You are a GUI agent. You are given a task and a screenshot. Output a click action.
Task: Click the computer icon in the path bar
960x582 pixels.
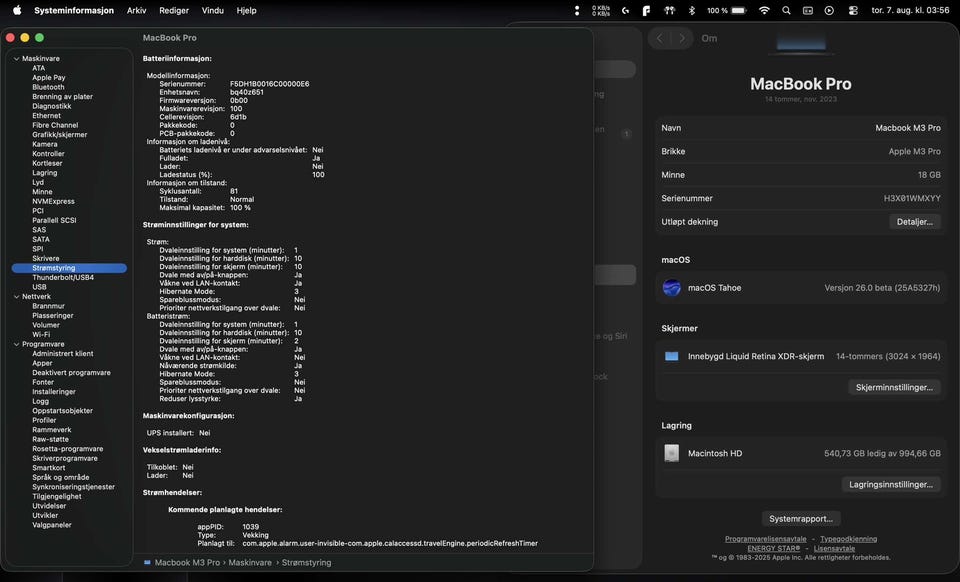tap(147, 562)
